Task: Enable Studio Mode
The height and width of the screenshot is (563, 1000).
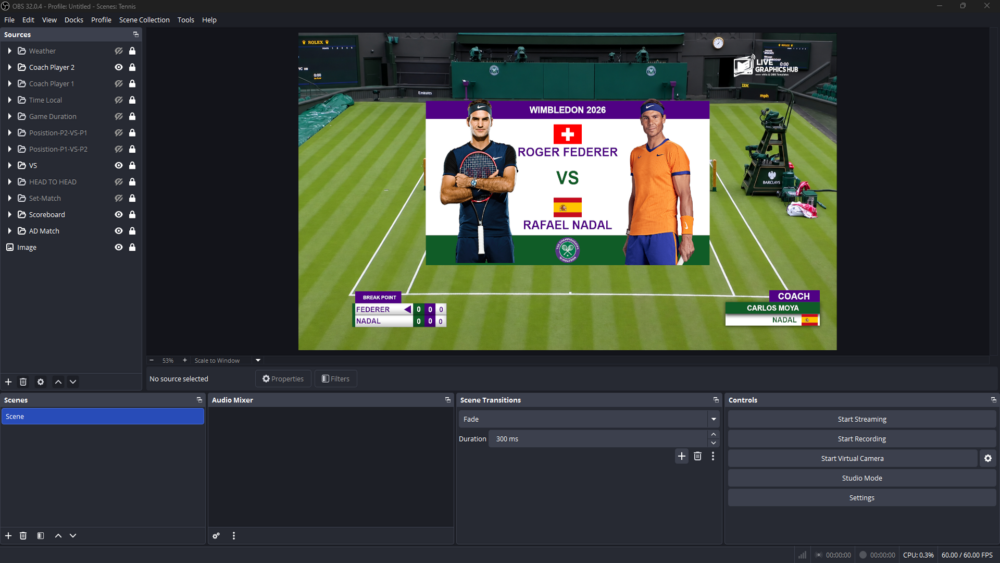Action: 862,478
